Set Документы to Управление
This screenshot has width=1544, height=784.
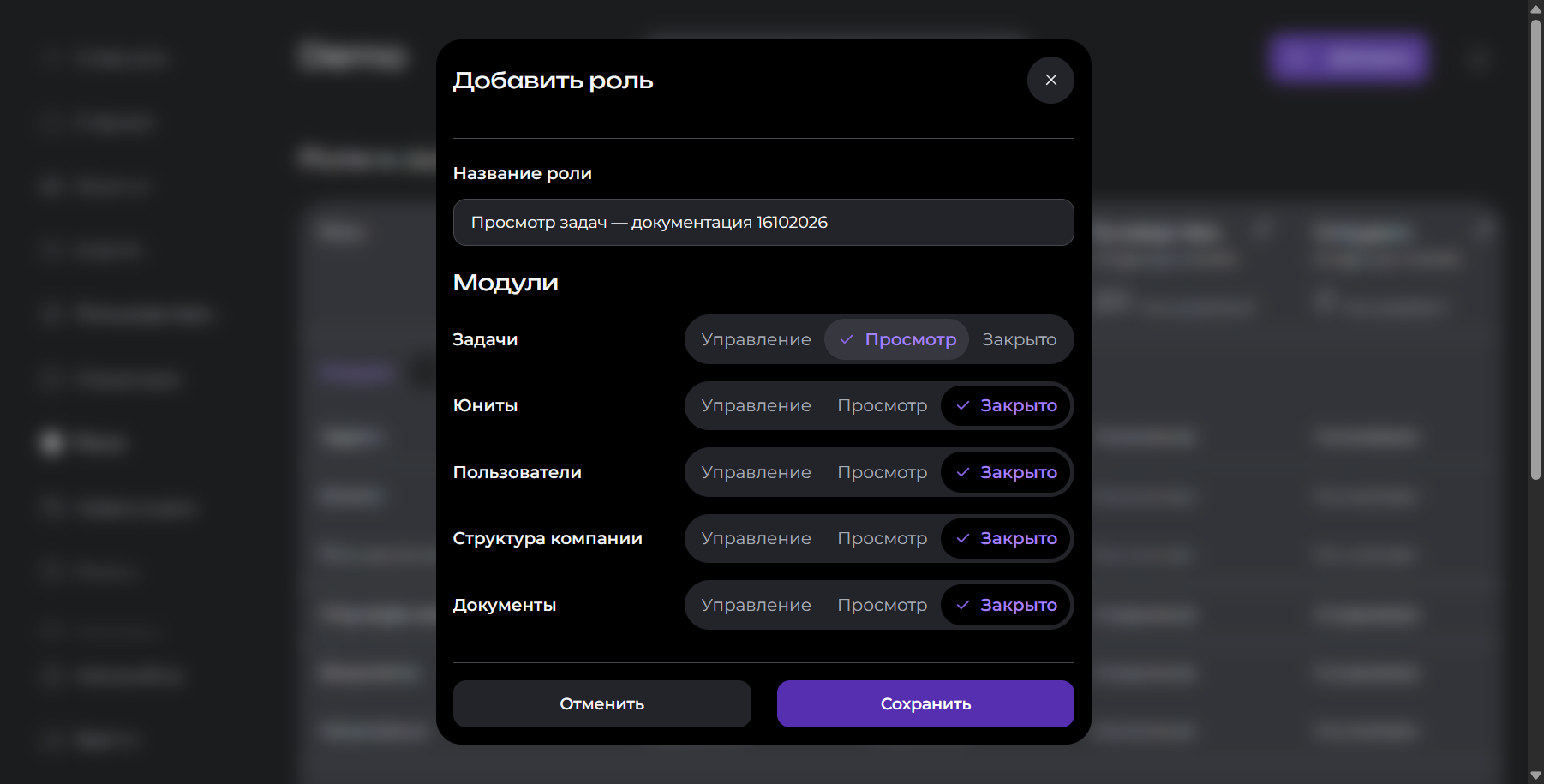(x=756, y=605)
